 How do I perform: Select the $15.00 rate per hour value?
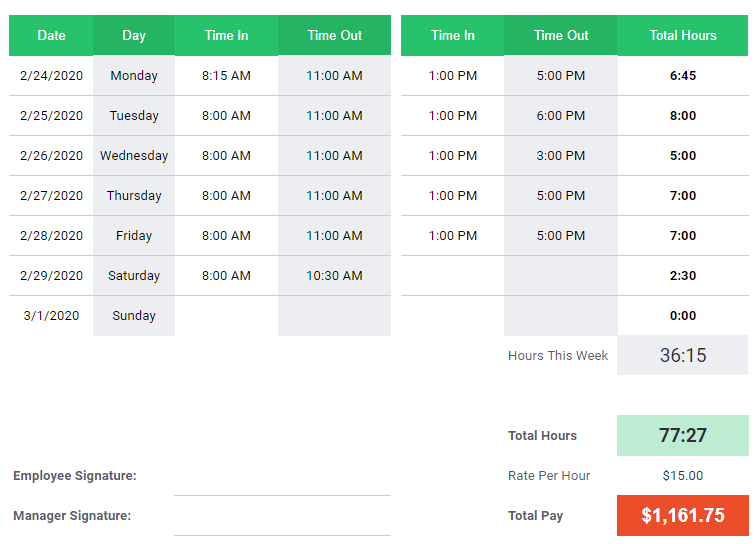pyautogui.click(x=683, y=476)
